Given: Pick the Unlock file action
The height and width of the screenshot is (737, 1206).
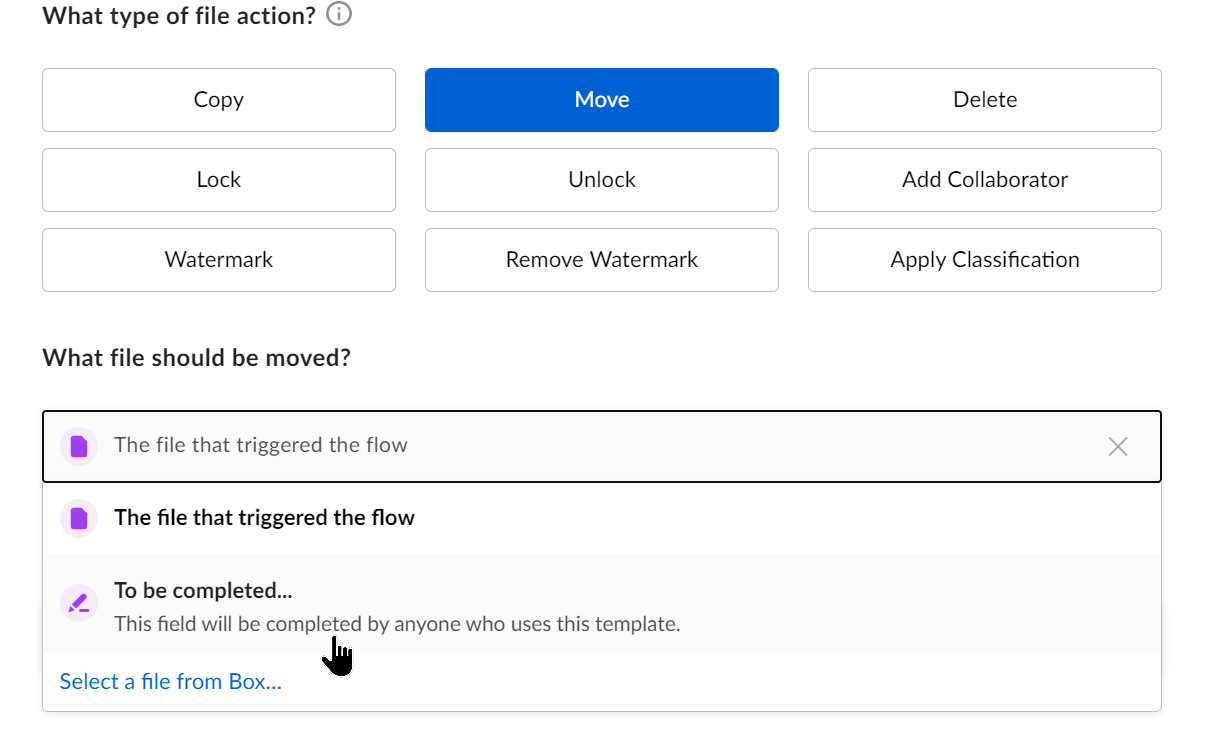Looking at the screenshot, I should tap(602, 180).
